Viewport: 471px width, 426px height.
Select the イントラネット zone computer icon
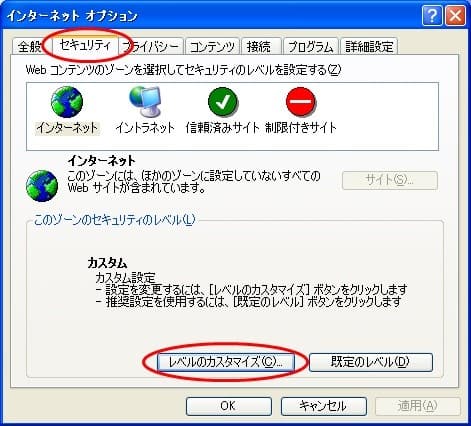(145, 101)
